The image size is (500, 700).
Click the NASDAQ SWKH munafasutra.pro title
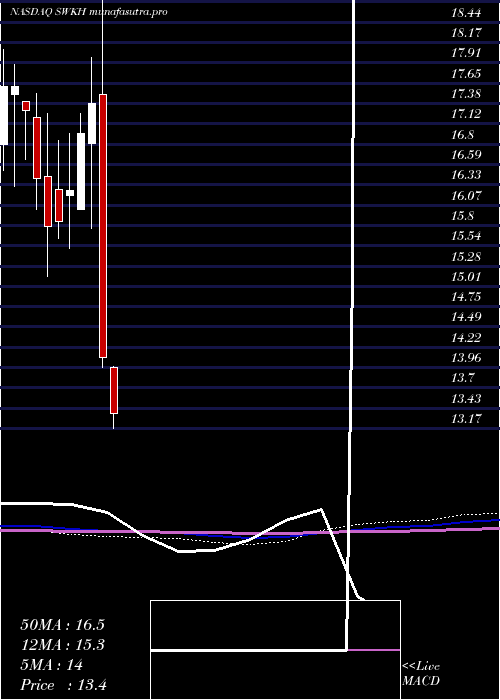(88, 12)
